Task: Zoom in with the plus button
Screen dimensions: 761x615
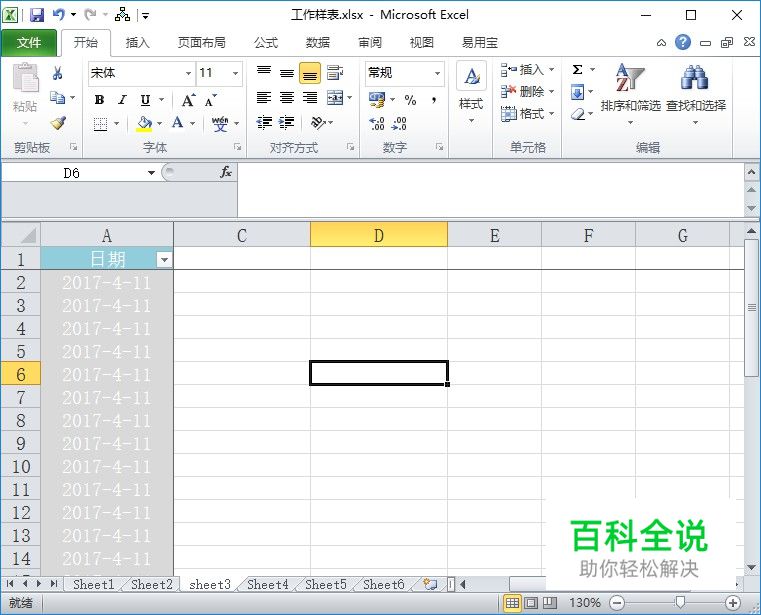Action: tap(732, 603)
